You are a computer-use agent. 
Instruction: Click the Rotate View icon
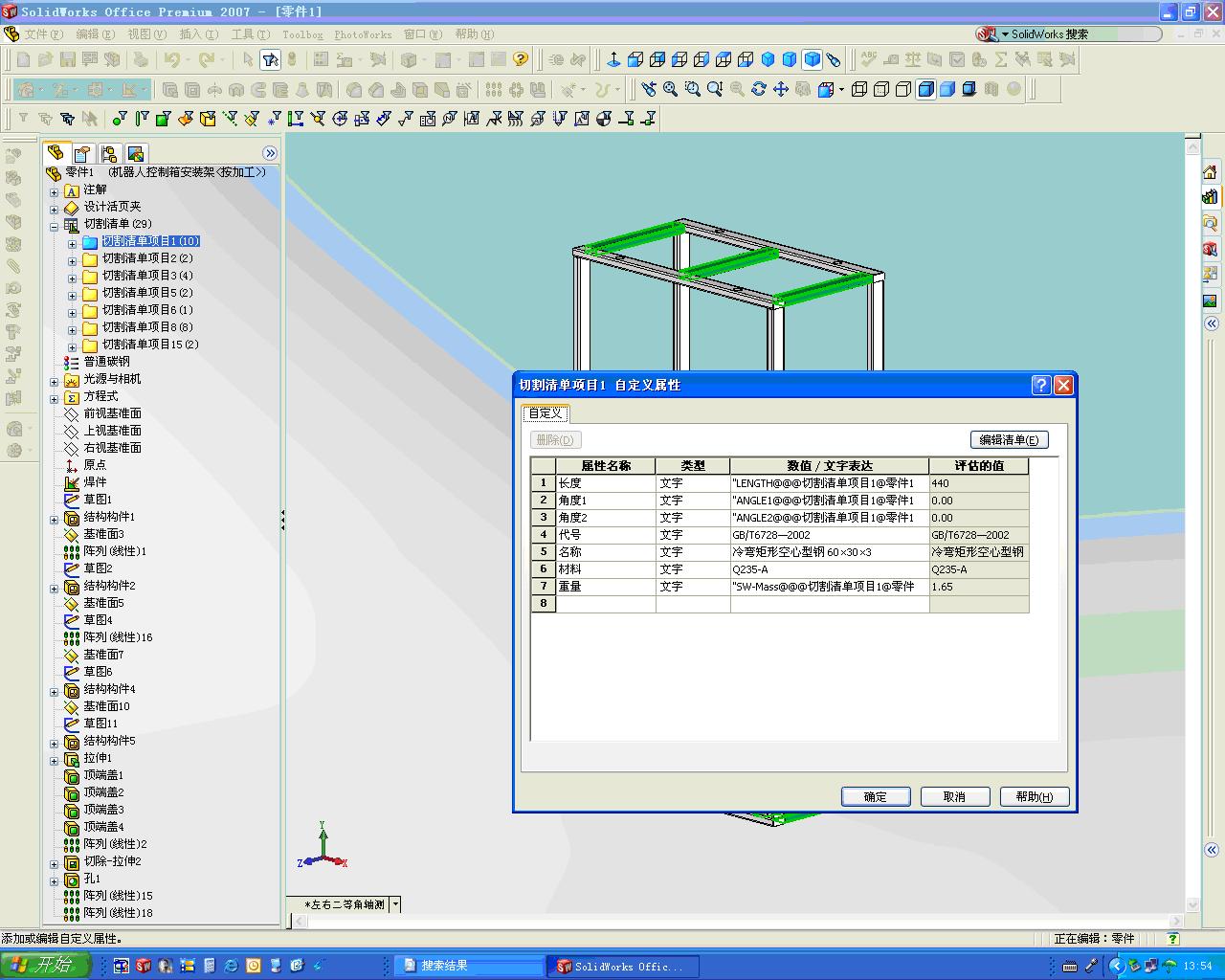(759, 89)
